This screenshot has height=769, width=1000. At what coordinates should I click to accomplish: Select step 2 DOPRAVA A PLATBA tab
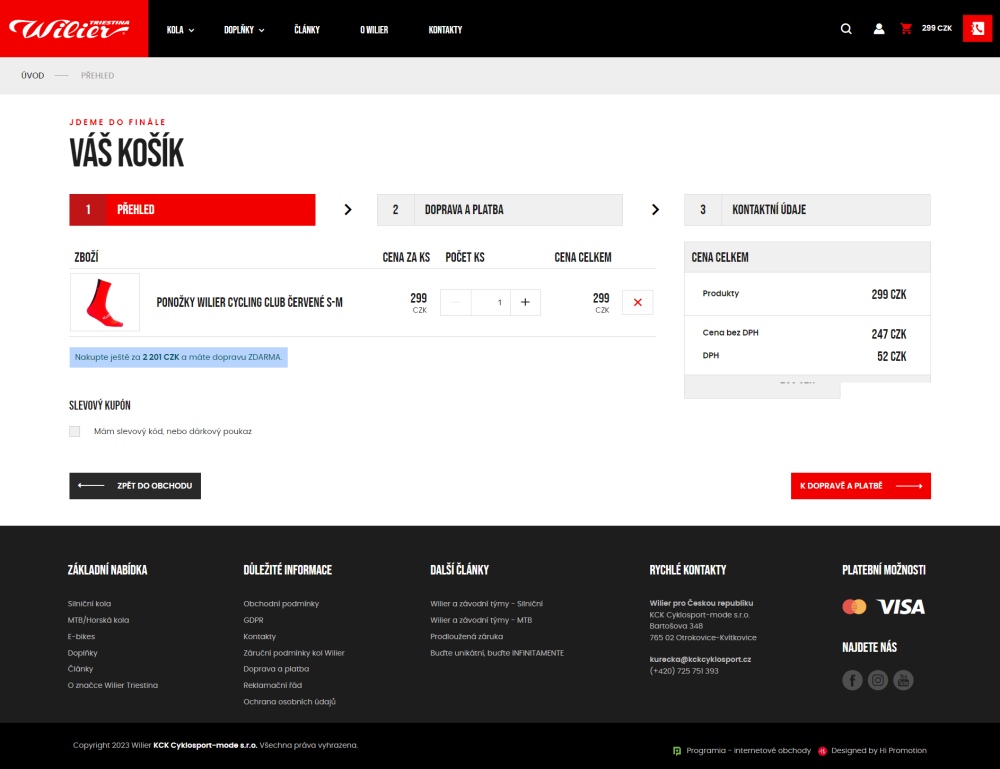500,210
